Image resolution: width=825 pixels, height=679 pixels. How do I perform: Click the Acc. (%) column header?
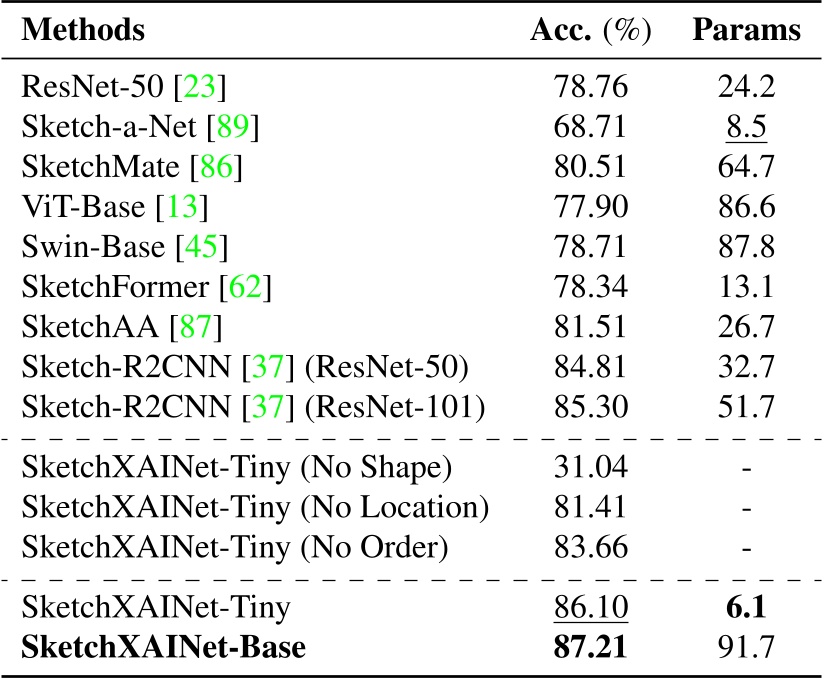pyautogui.click(x=590, y=30)
